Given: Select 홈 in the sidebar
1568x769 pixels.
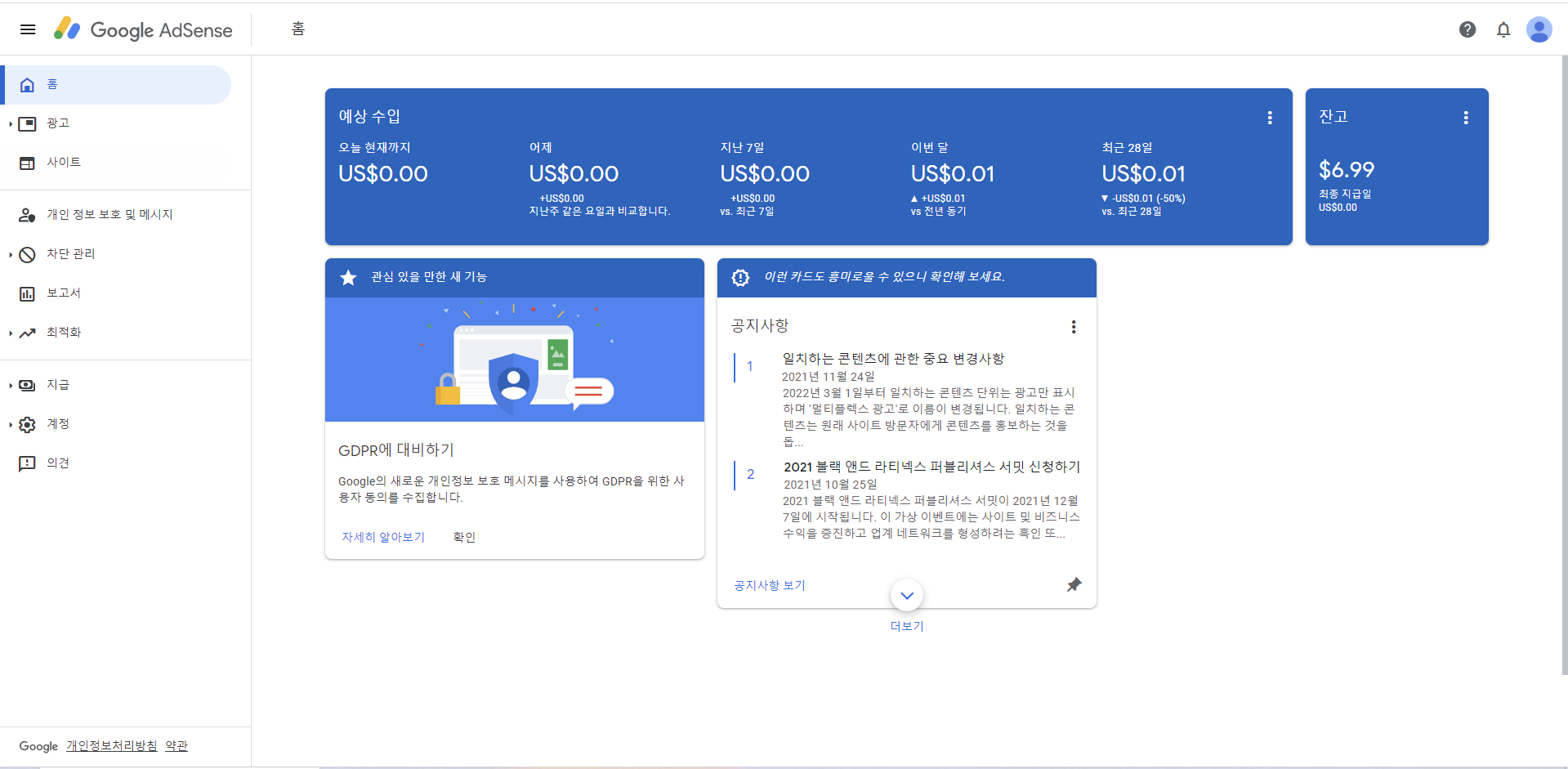Looking at the screenshot, I should point(116,85).
